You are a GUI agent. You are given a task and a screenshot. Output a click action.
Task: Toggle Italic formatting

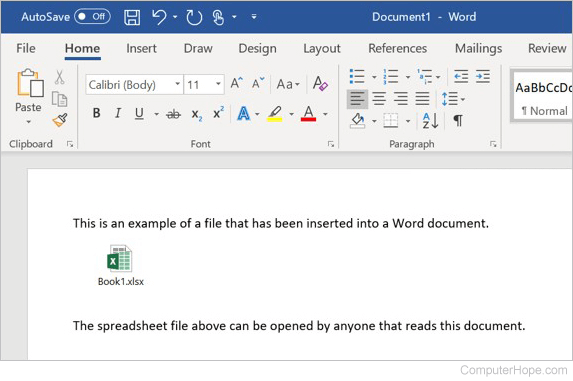(118, 113)
